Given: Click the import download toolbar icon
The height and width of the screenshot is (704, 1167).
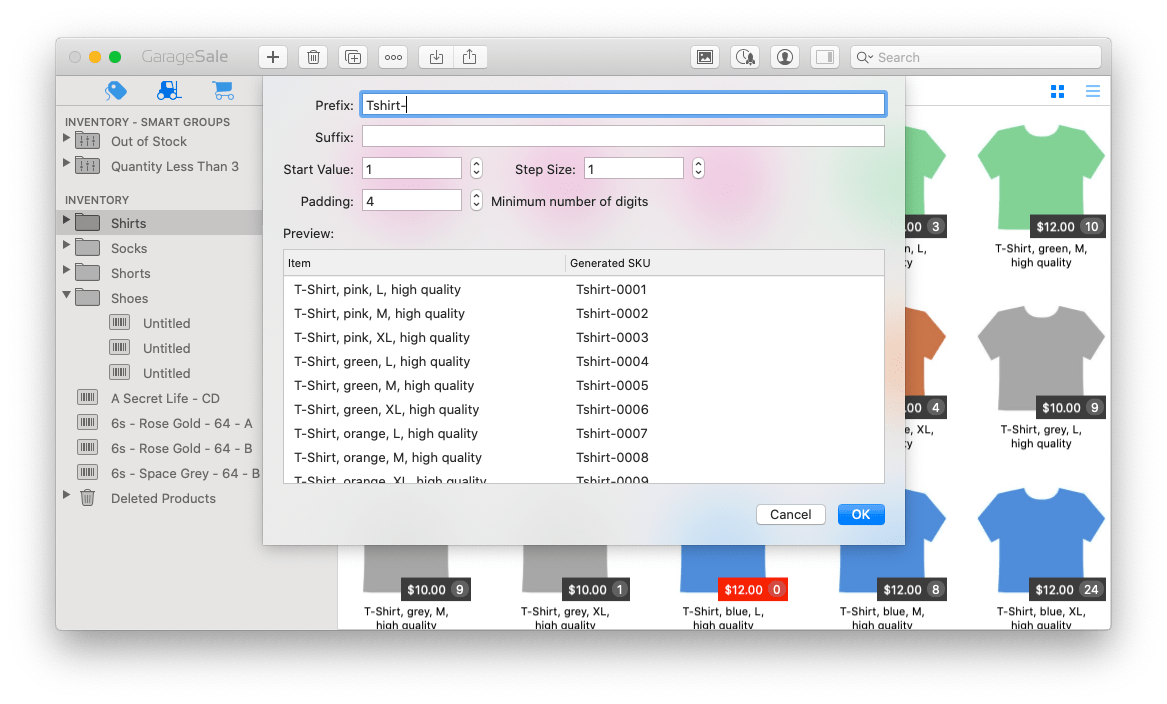Looking at the screenshot, I should pos(436,57).
